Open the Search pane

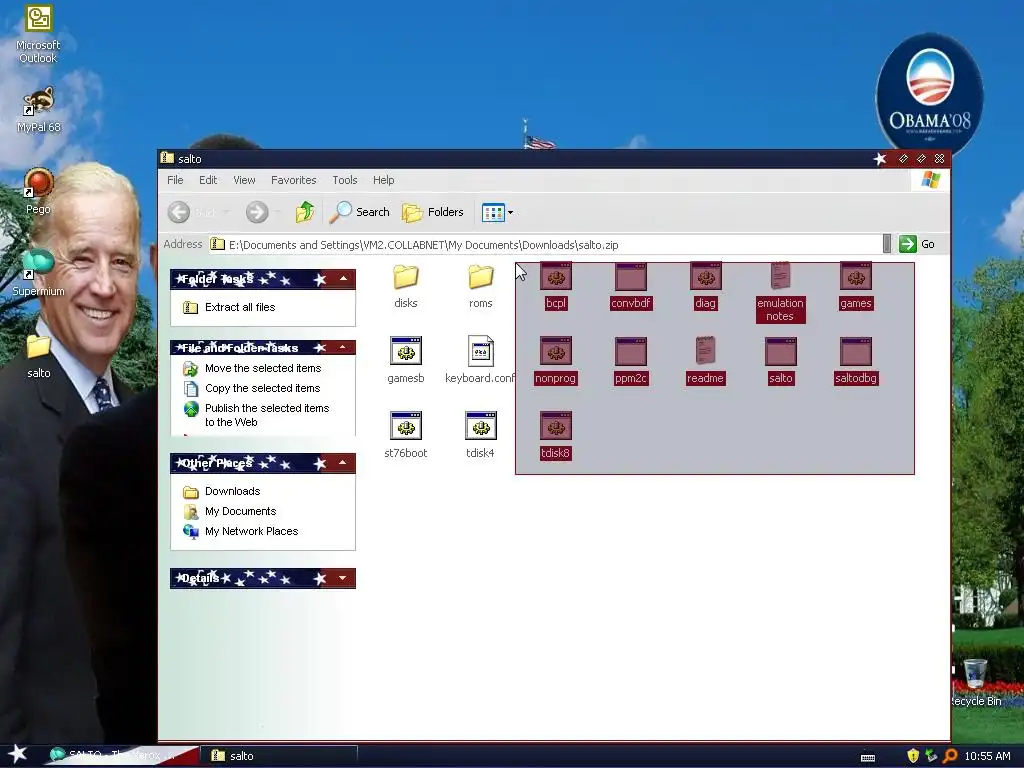point(359,212)
